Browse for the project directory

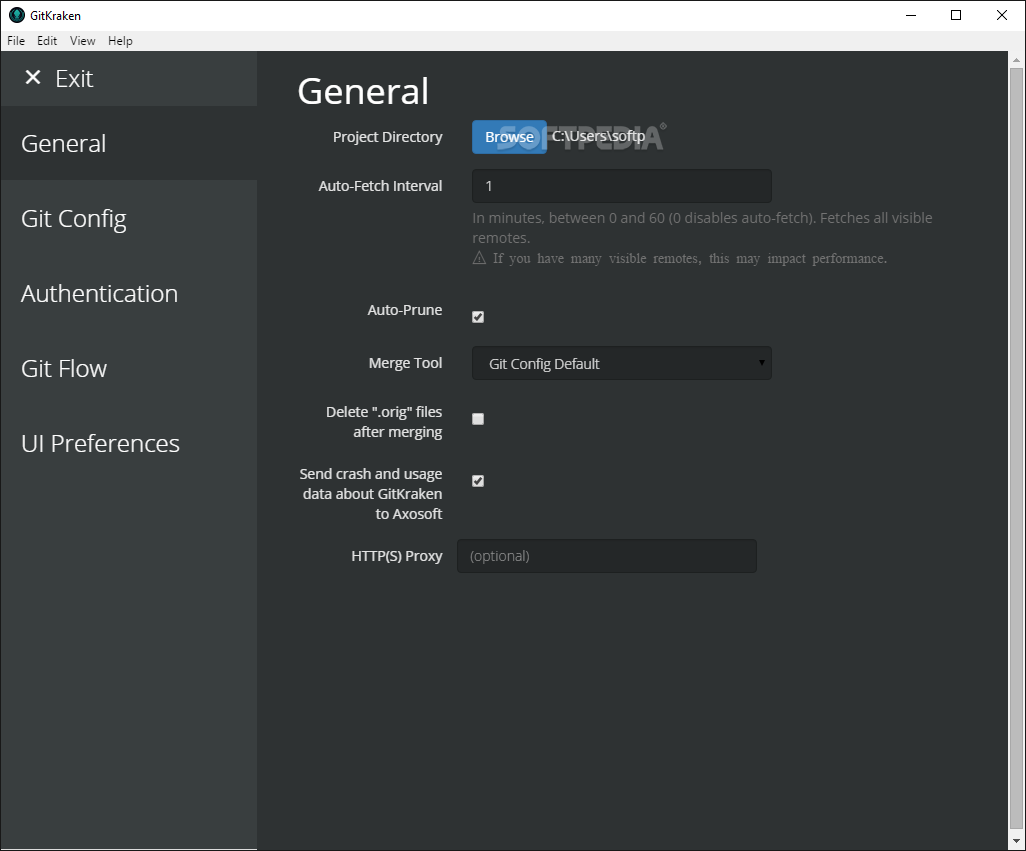[x=509, y=137]
